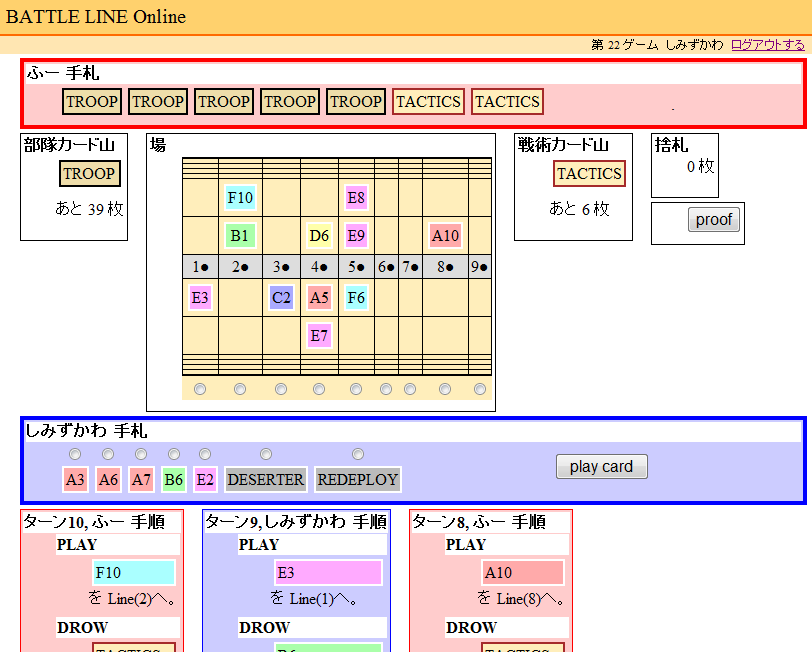Image resolution: width=812 pixels, height=652 pixels.
Task: Click the A10 card on the board
Action: 445,236
